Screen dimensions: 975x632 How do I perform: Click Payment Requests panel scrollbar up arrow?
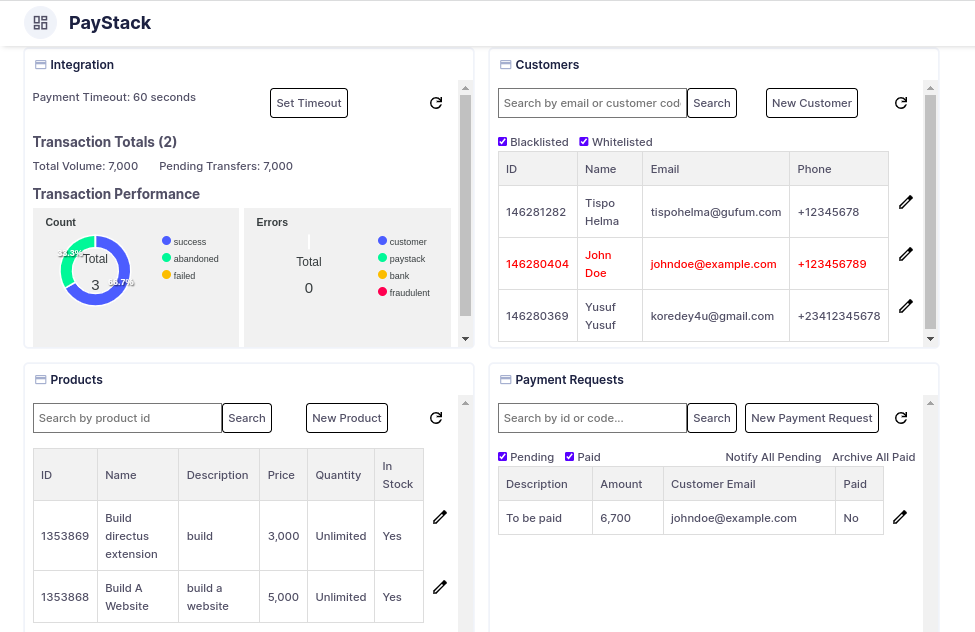pyautogui.click(x=930, y=403)
